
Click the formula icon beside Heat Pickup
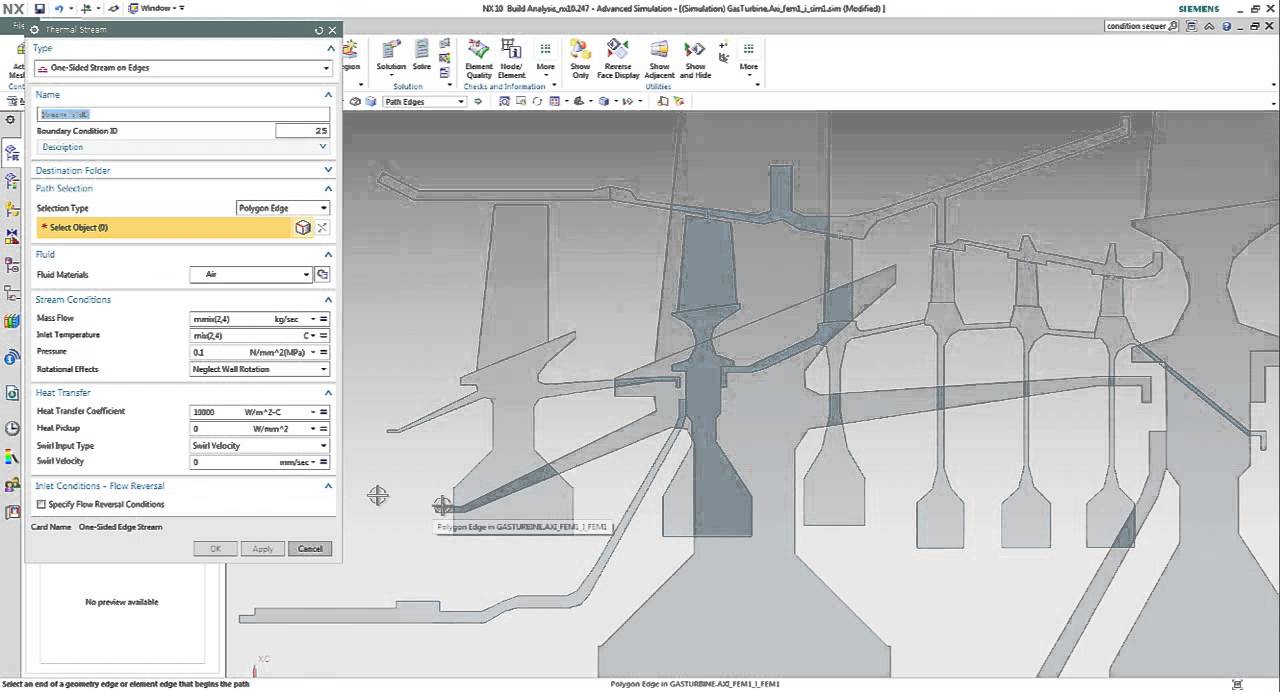click(x=324, y=429)
